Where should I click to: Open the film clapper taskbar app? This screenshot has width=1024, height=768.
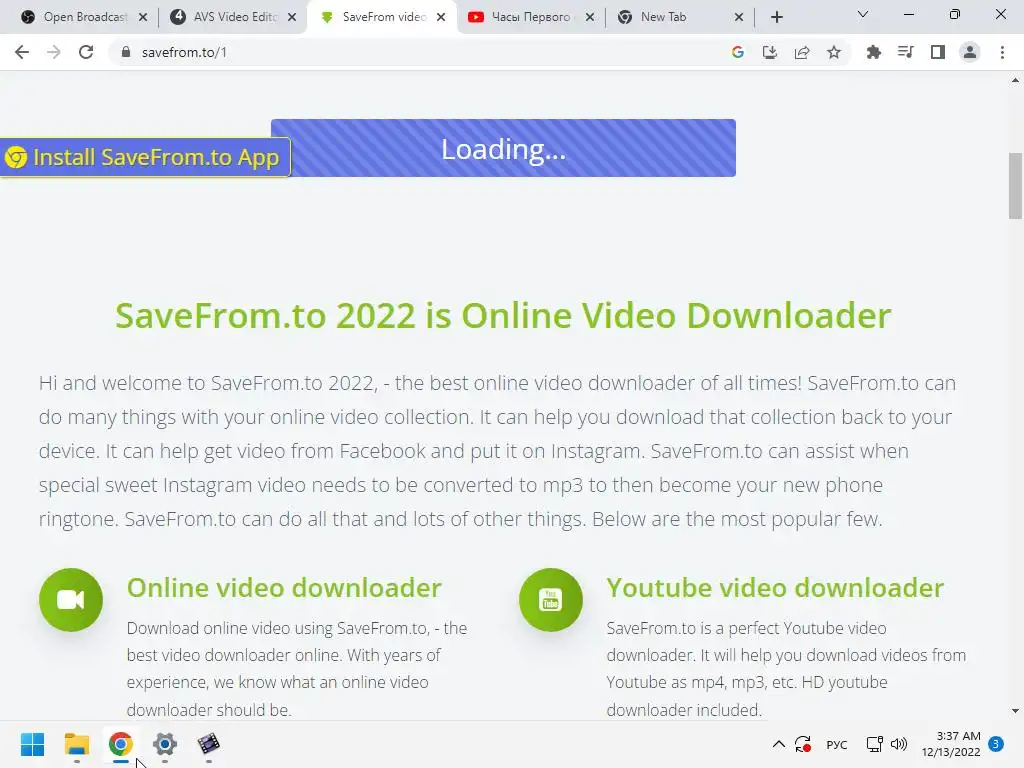pos(208,744)
